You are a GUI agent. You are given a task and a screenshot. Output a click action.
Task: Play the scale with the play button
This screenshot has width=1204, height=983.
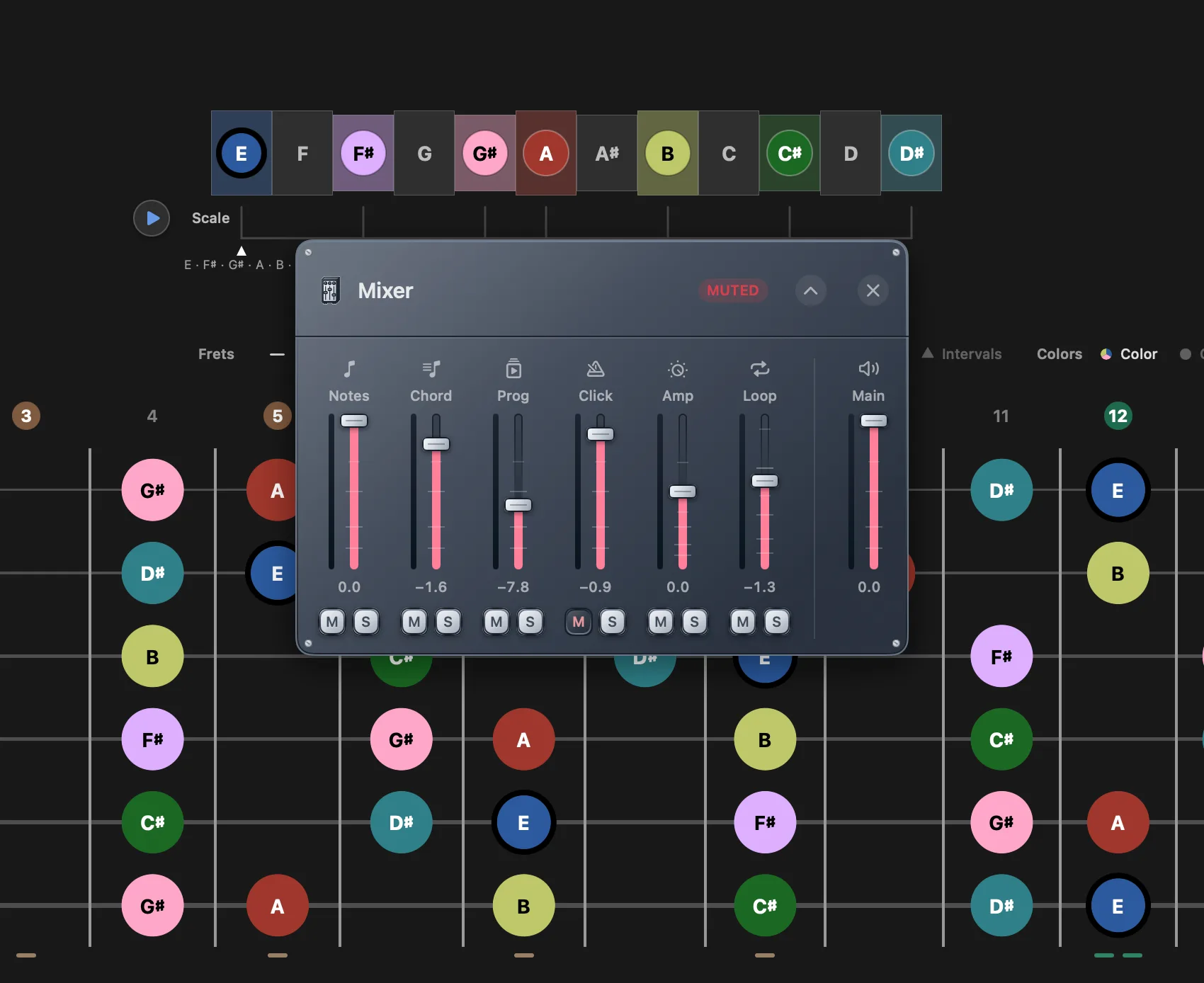152,218
